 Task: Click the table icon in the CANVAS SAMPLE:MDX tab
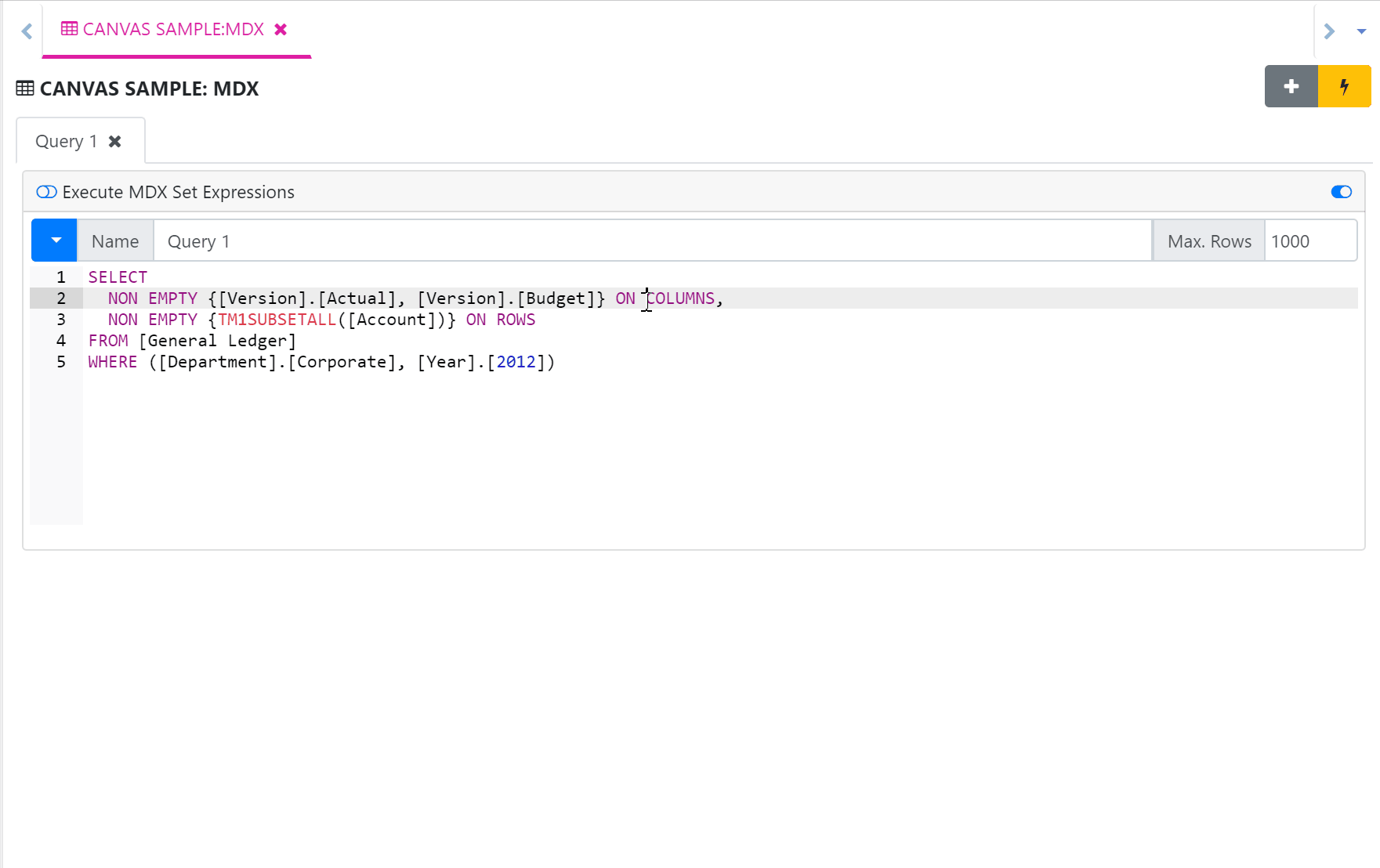(x=69, y=29)
